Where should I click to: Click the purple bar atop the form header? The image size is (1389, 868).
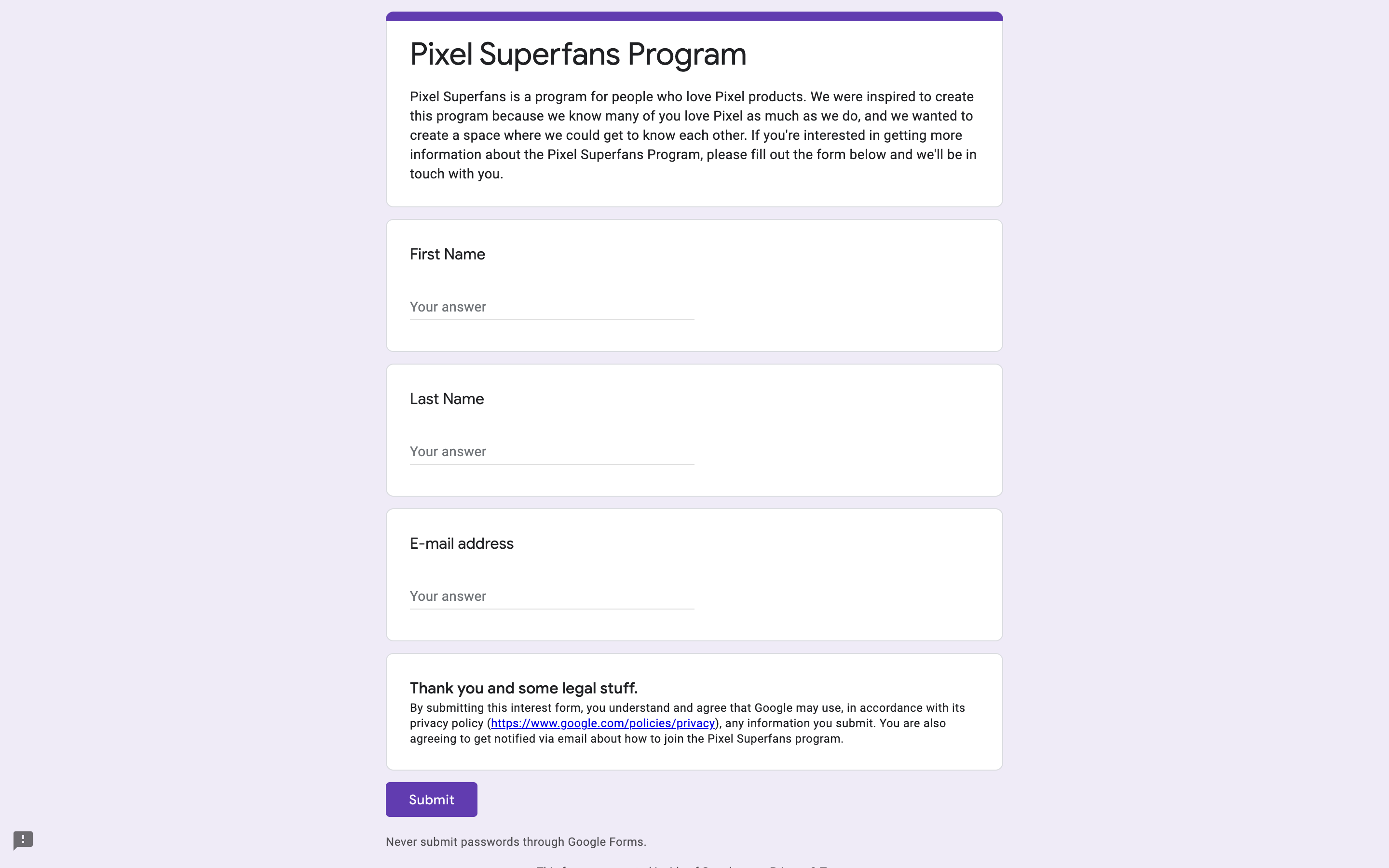coord(694,16)
